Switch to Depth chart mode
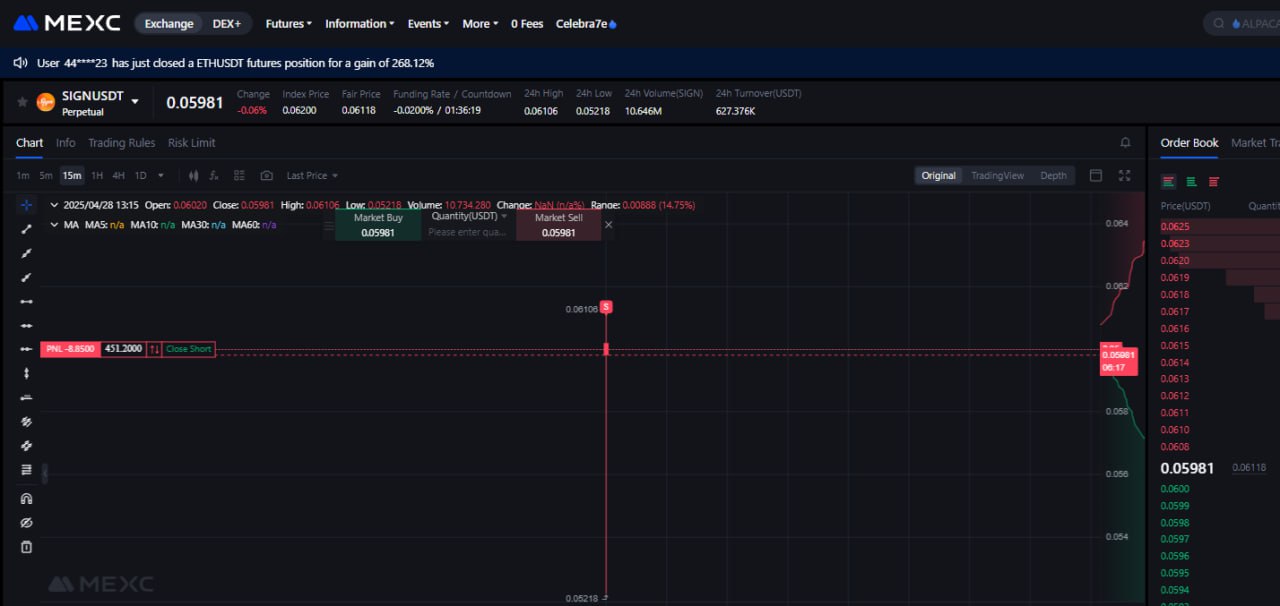Viewport: 1280px width, 606px height. click(1054, 175)
